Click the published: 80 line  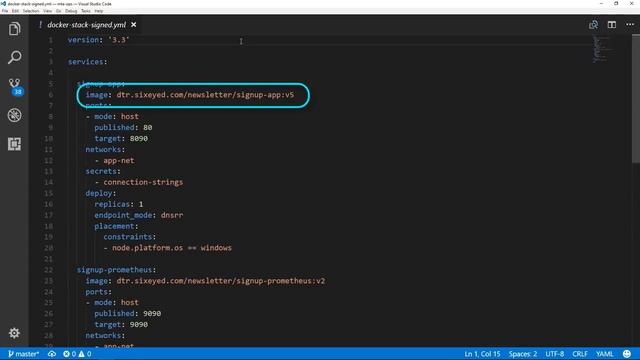coord(123,127)
